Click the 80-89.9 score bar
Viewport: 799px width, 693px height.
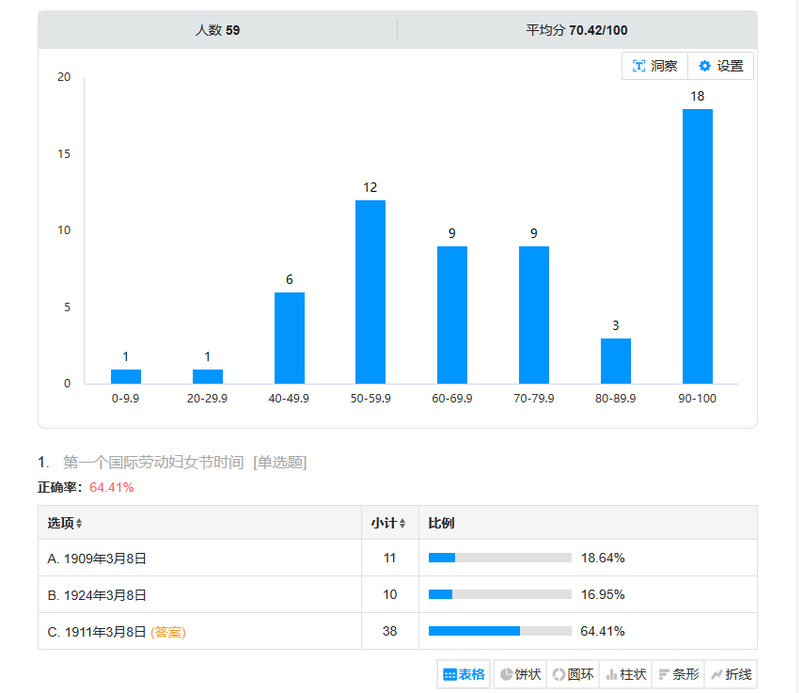[x=615, y=361]
